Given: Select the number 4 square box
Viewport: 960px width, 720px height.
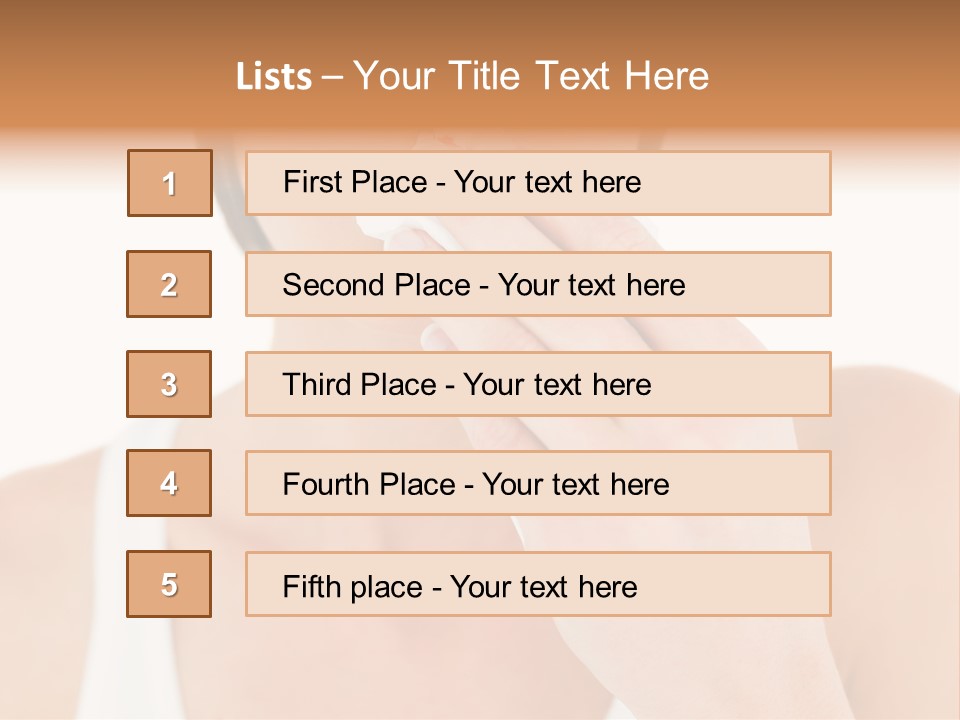Looking at the screenshot, I should pyautogui.click(x=169, y=483).
